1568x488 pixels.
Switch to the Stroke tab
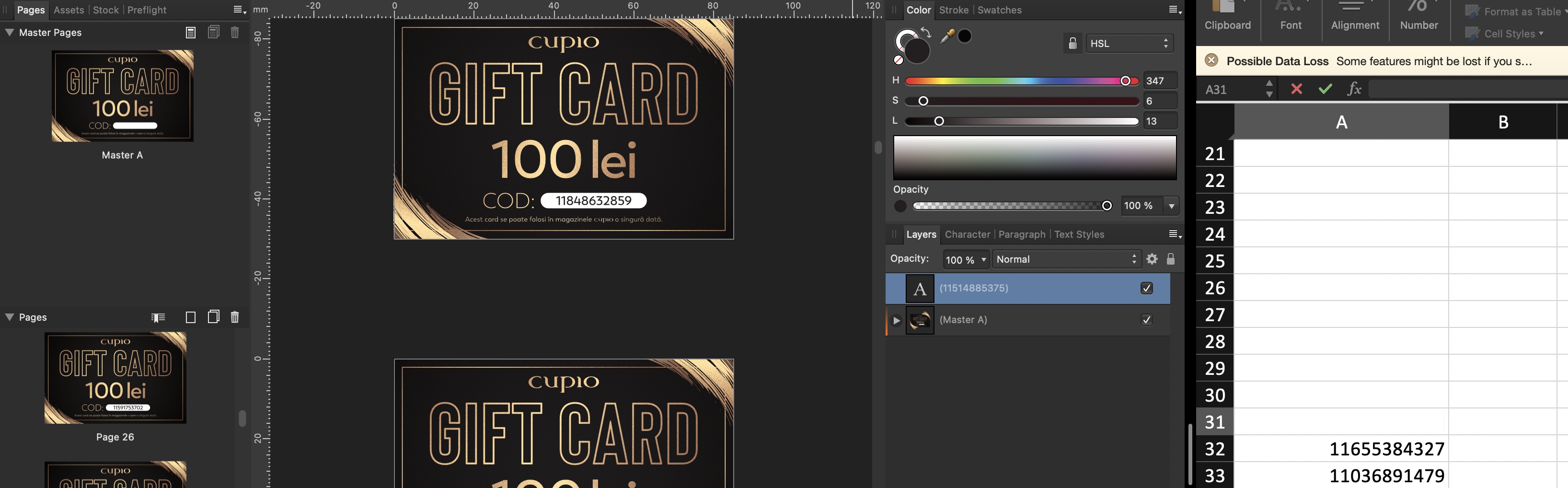[954, 10]
